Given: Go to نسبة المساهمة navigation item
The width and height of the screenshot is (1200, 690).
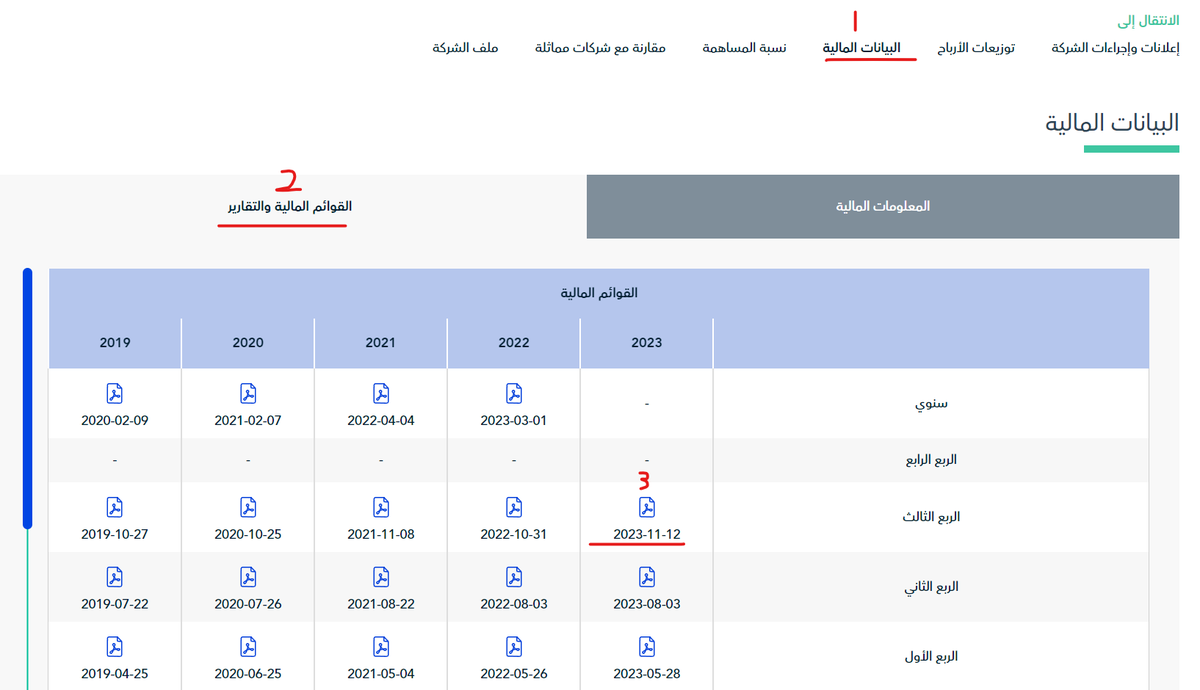Looking at the screenshot, I should click(x=744, y=48).
